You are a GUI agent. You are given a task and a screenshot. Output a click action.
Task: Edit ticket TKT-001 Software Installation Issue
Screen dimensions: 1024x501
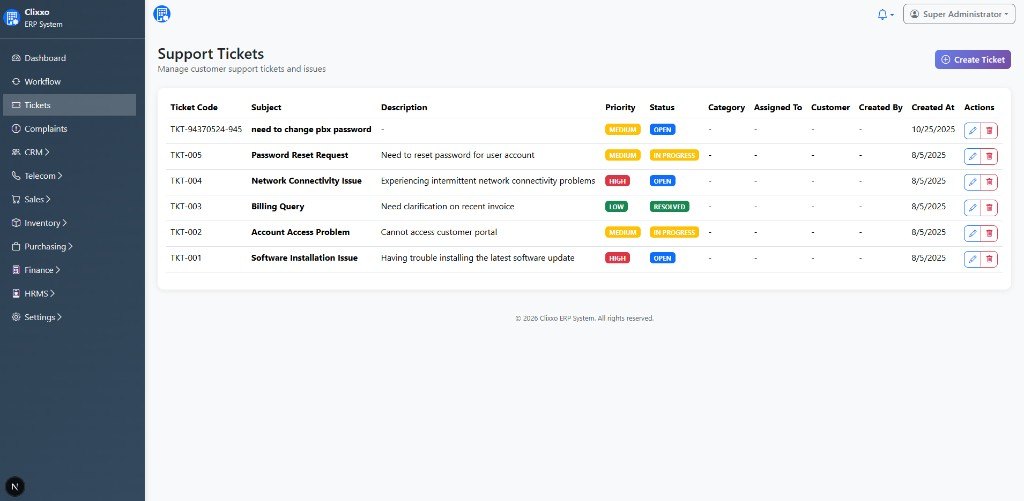pos(972,259)
